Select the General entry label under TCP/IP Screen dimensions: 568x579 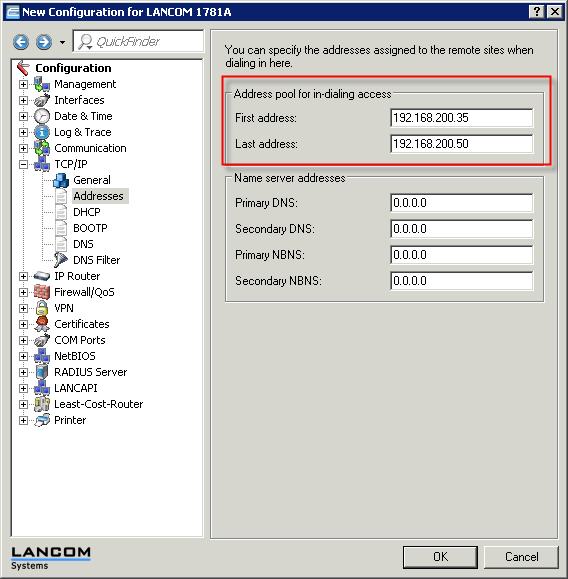pyautogui.click(x=92, y=180)
